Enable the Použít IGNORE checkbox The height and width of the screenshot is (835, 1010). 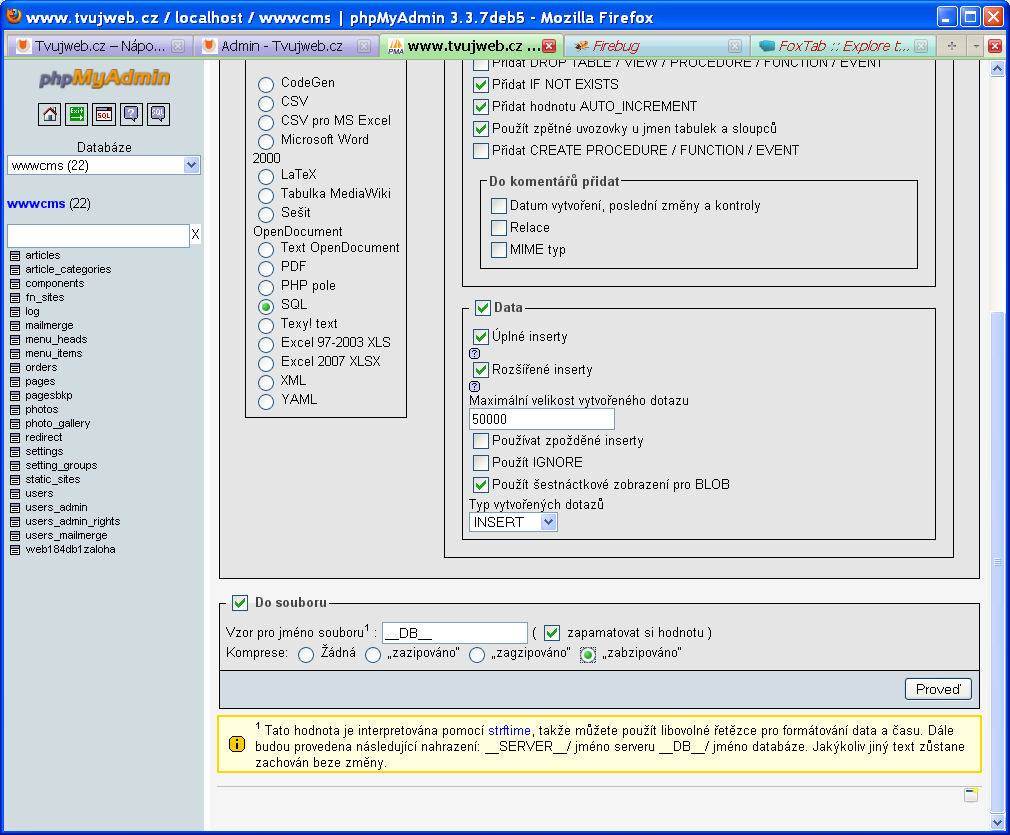pos(481,463)
